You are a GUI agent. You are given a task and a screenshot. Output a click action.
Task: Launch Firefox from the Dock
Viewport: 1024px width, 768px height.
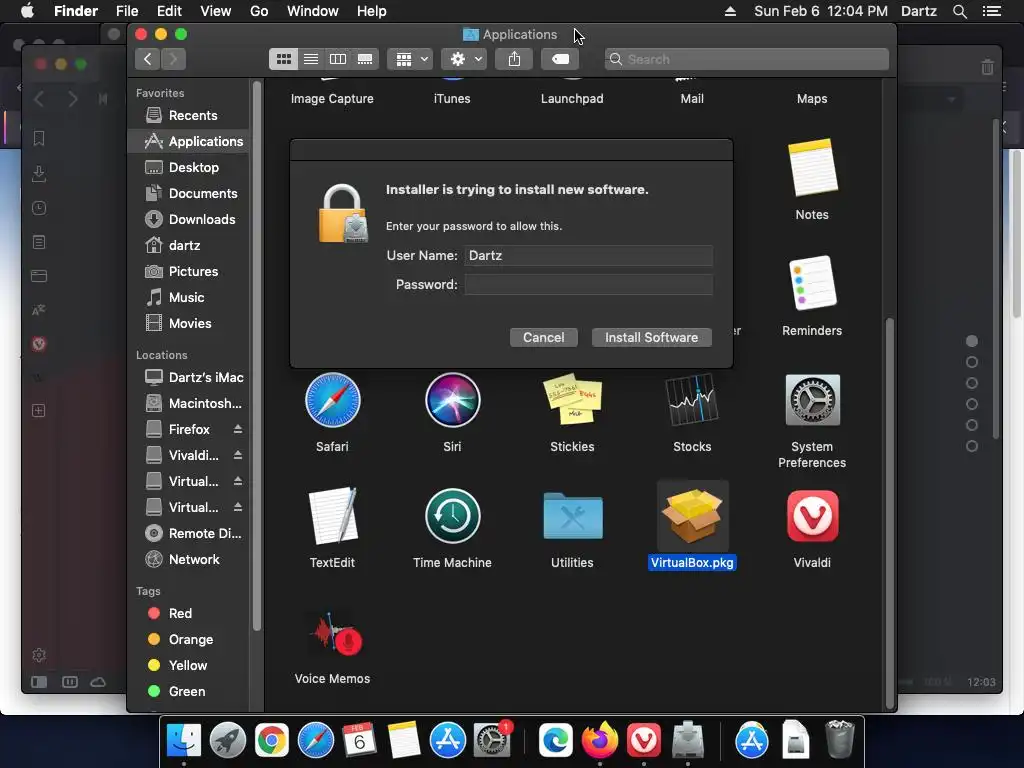tap(600, 740)
